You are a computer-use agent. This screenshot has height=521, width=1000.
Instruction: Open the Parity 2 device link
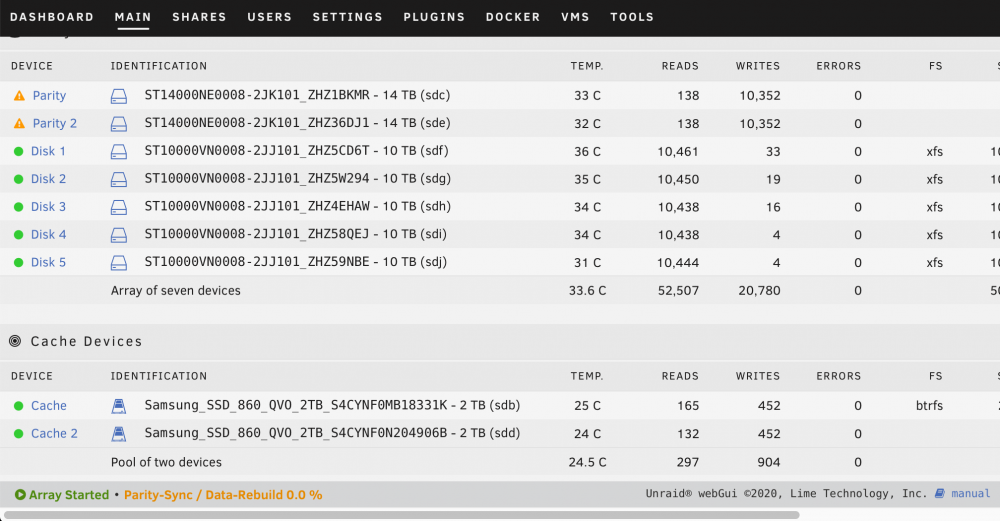[x=54, y=124]
